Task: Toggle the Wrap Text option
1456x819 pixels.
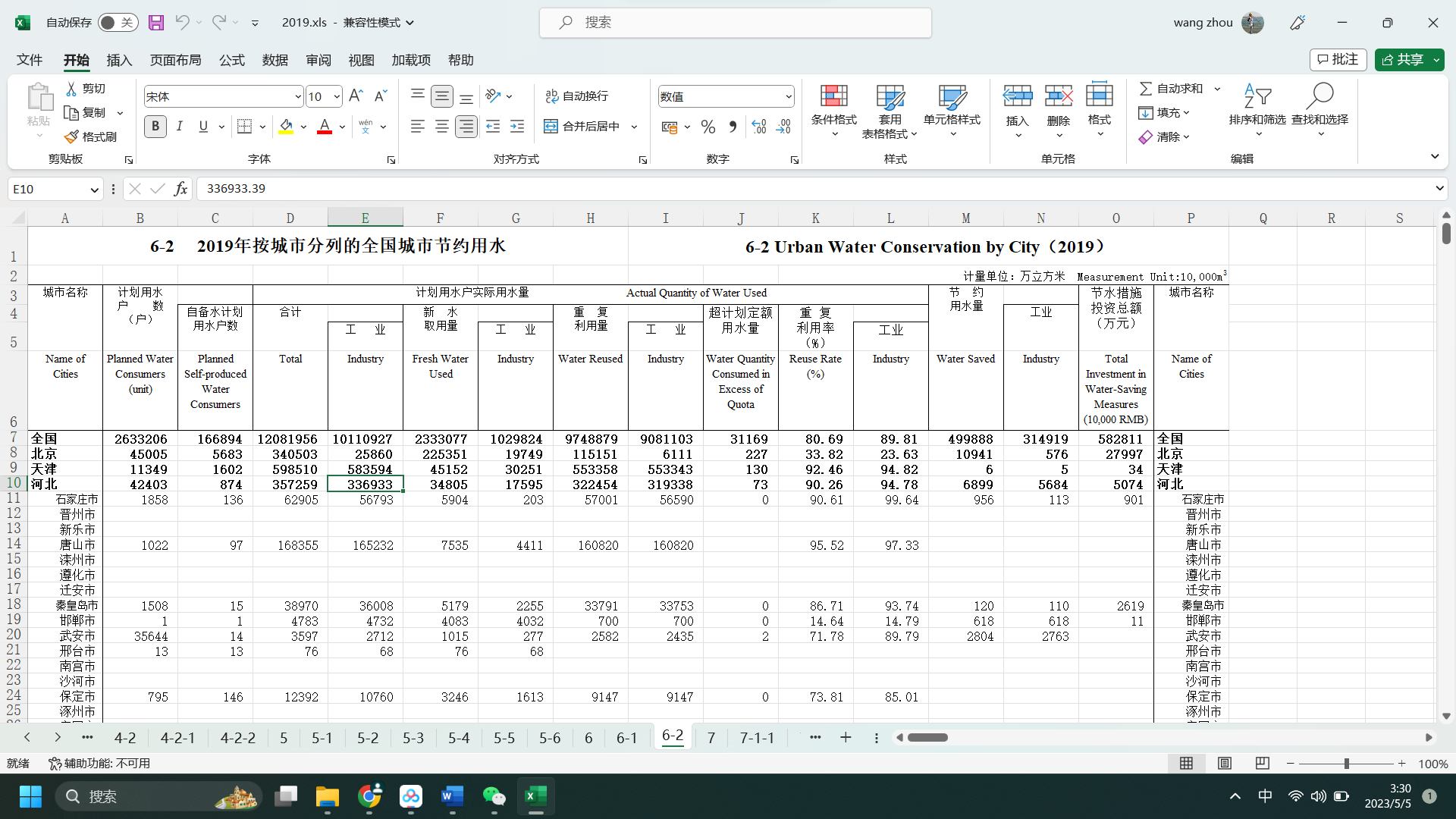Action: point(576,96)
